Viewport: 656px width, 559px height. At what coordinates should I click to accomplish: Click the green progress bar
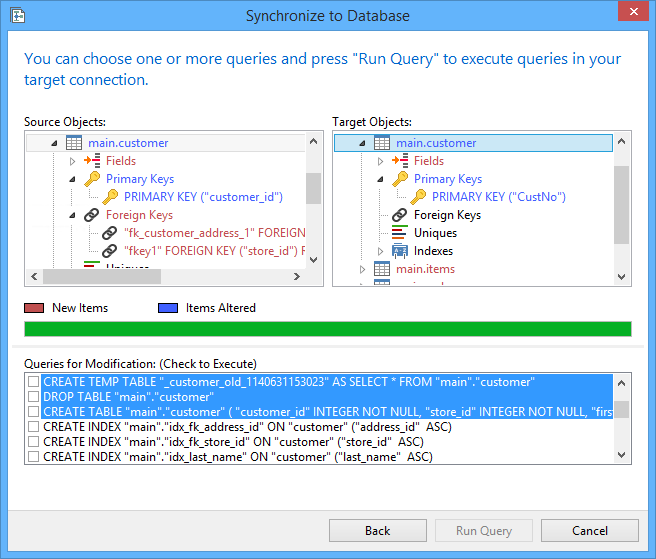click(328, 329)
